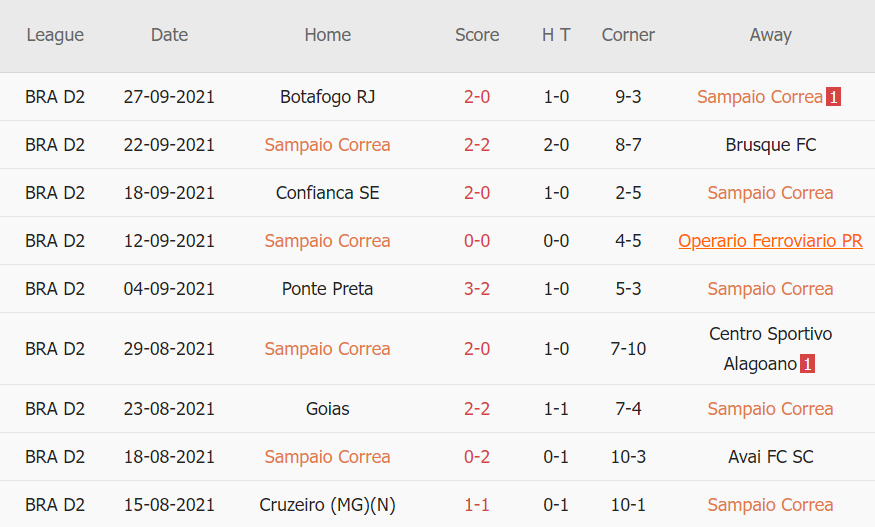Screen dimensions: 875x527
Task: Open the 0-2 score against Avai FC SC
Action: pos(477,457)
